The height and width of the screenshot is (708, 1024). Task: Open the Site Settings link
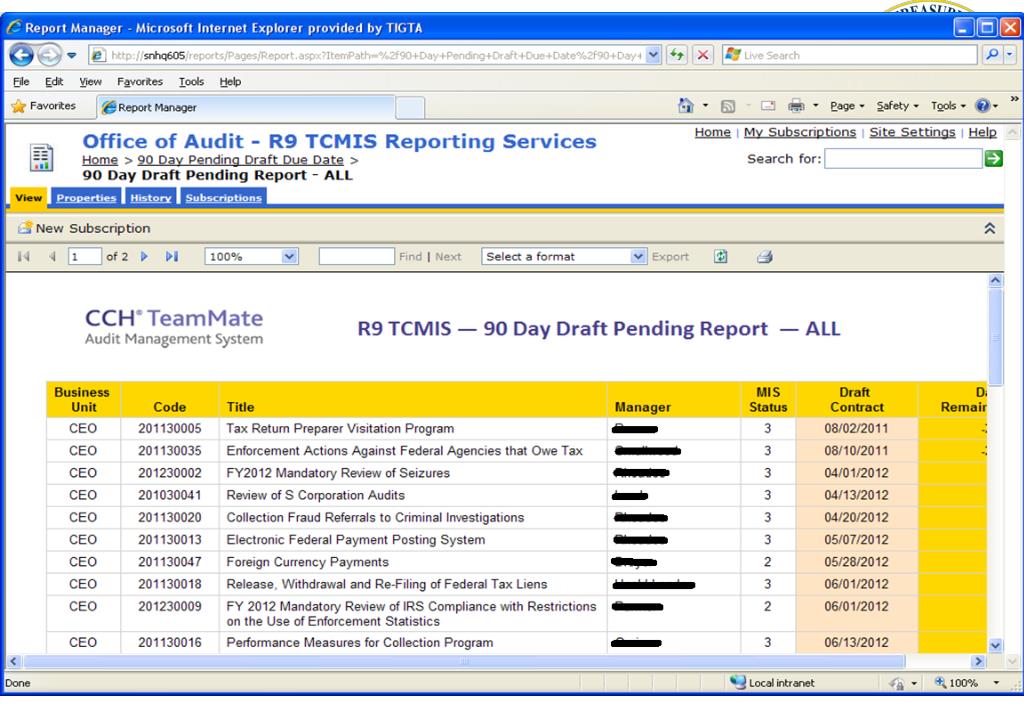912,132
